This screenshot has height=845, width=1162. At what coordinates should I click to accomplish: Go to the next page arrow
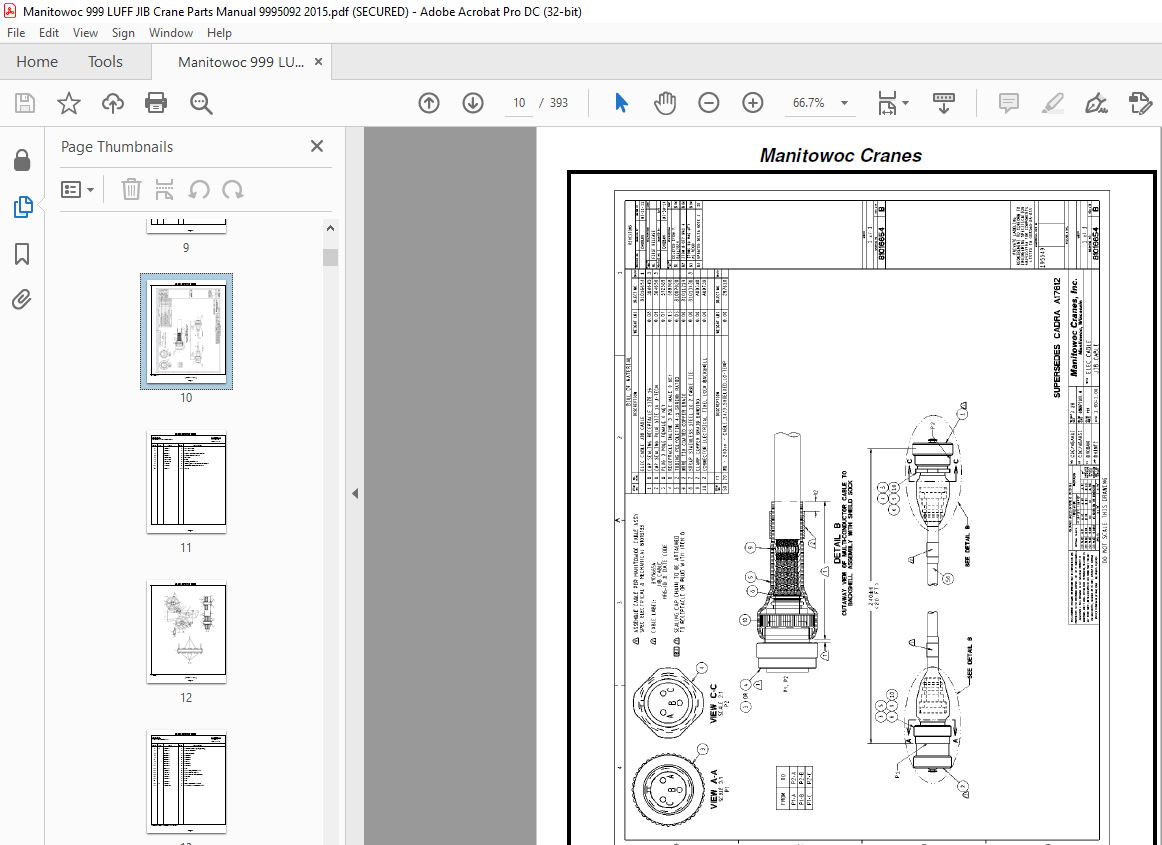[x=473, y=103]
